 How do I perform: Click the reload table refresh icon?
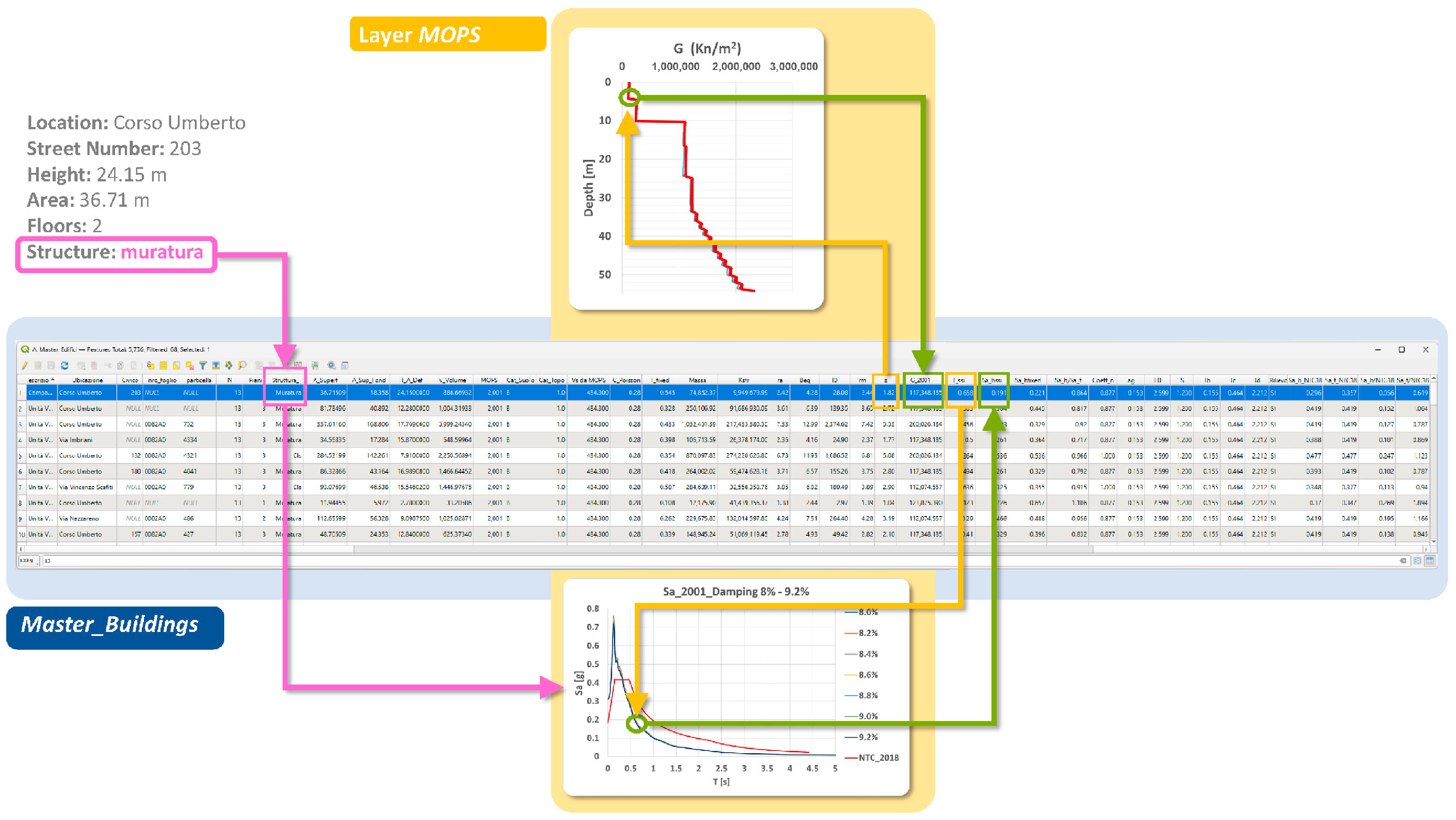pos(65,365)
